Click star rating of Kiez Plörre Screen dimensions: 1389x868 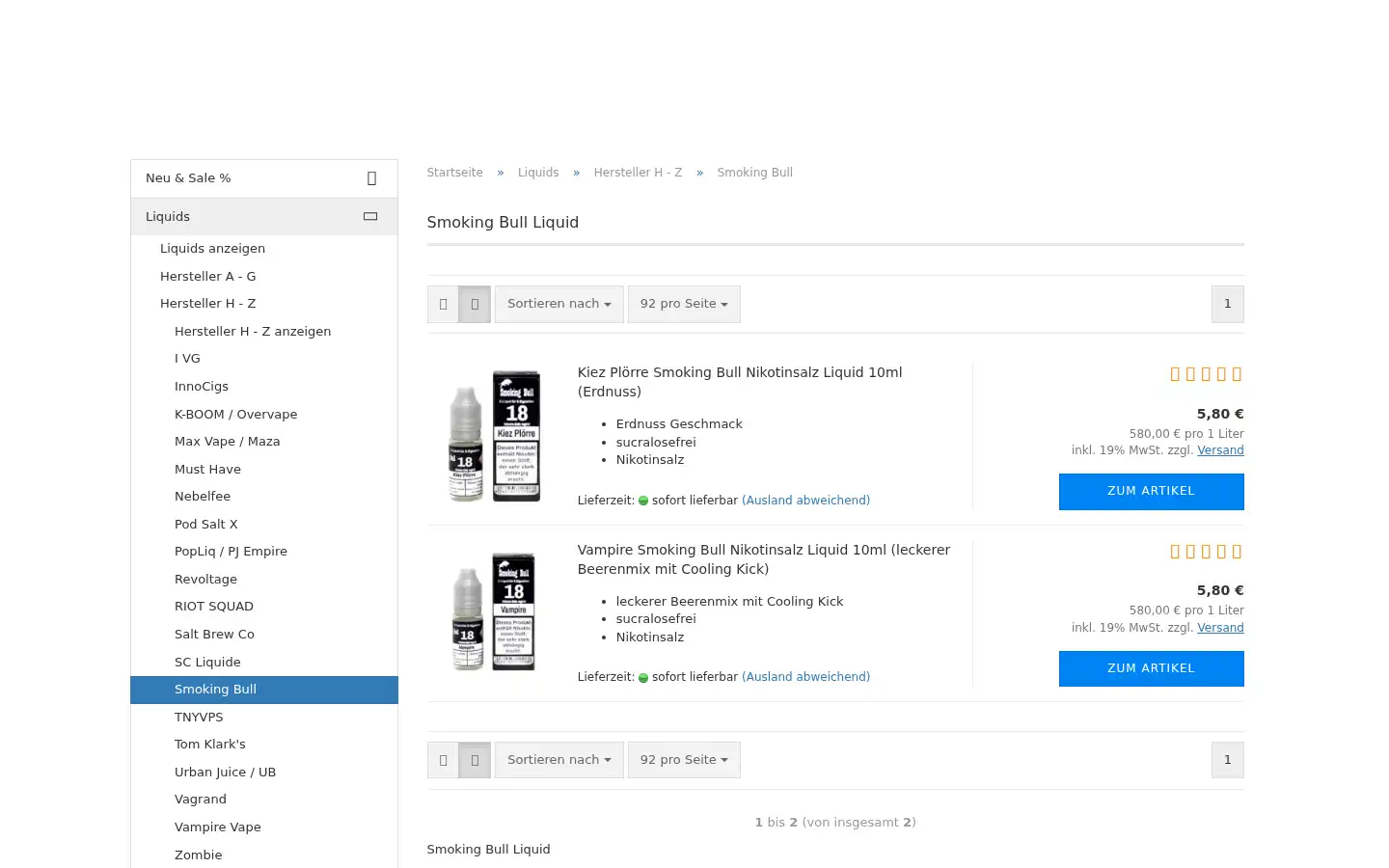click(x=1206, y=374)
